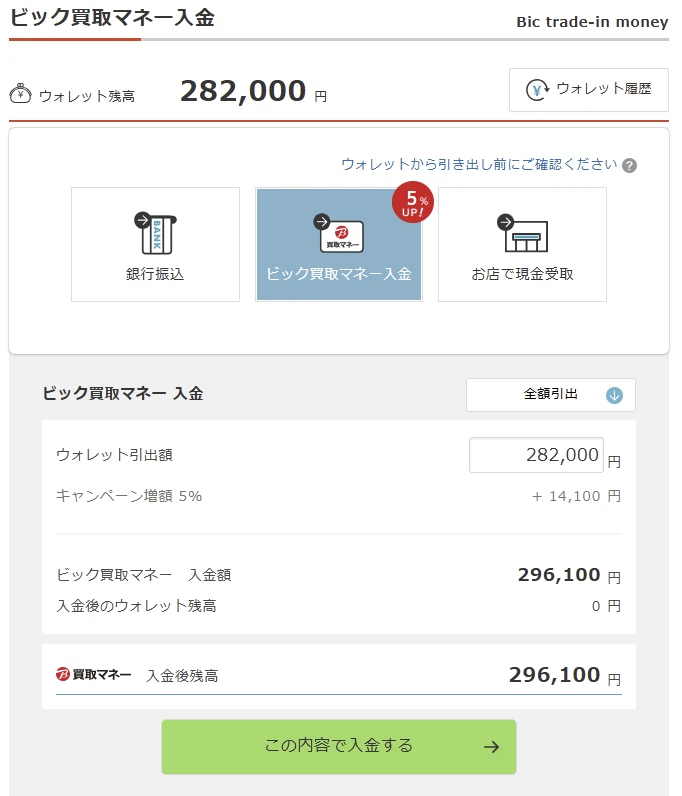The image size is (682, 796).
Task: Click the yen history icon in ウォレット履歴
Action: click(x=537, y=90)
